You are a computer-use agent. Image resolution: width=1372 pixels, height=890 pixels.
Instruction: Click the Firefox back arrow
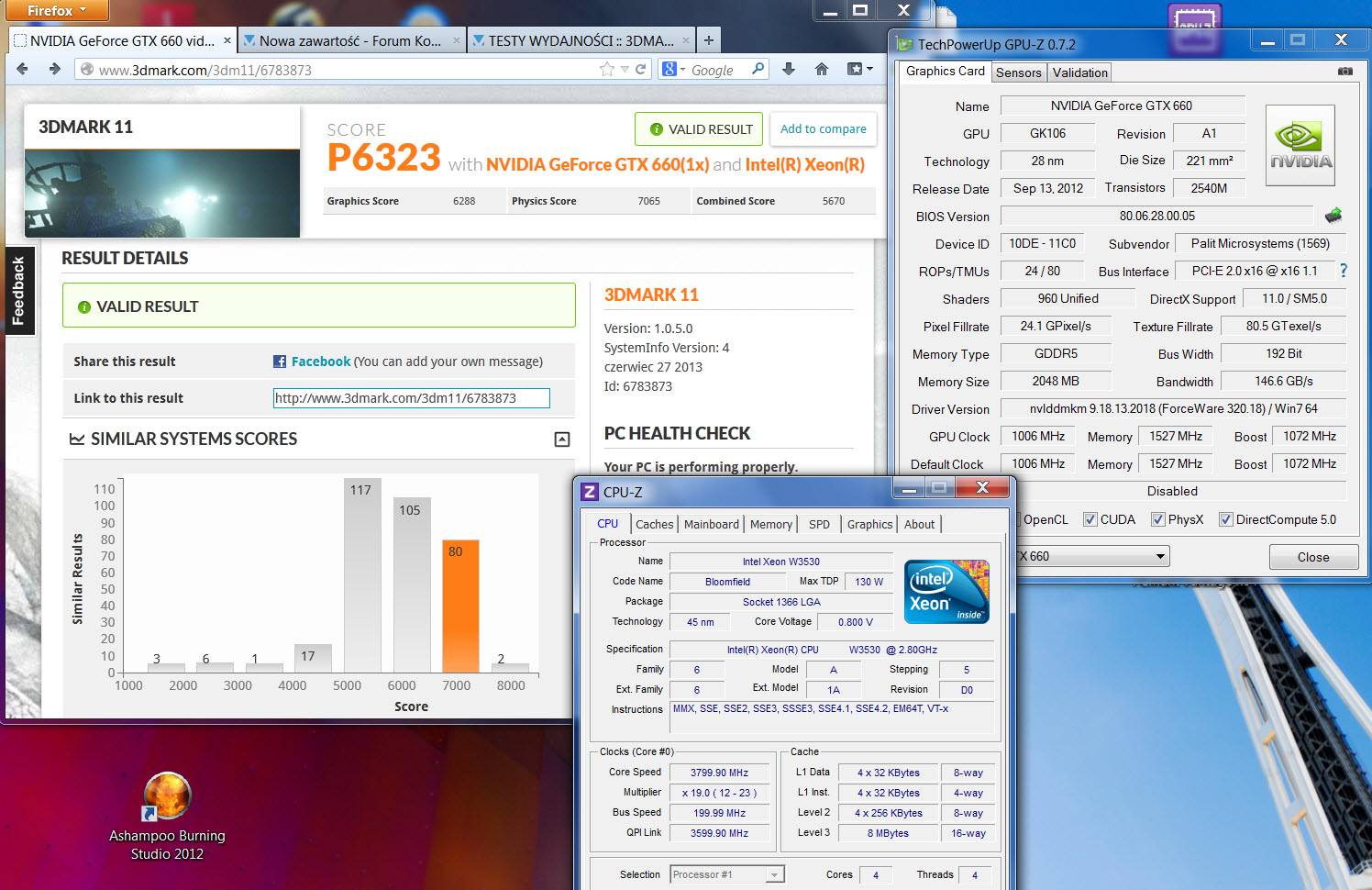click(22, 69)
